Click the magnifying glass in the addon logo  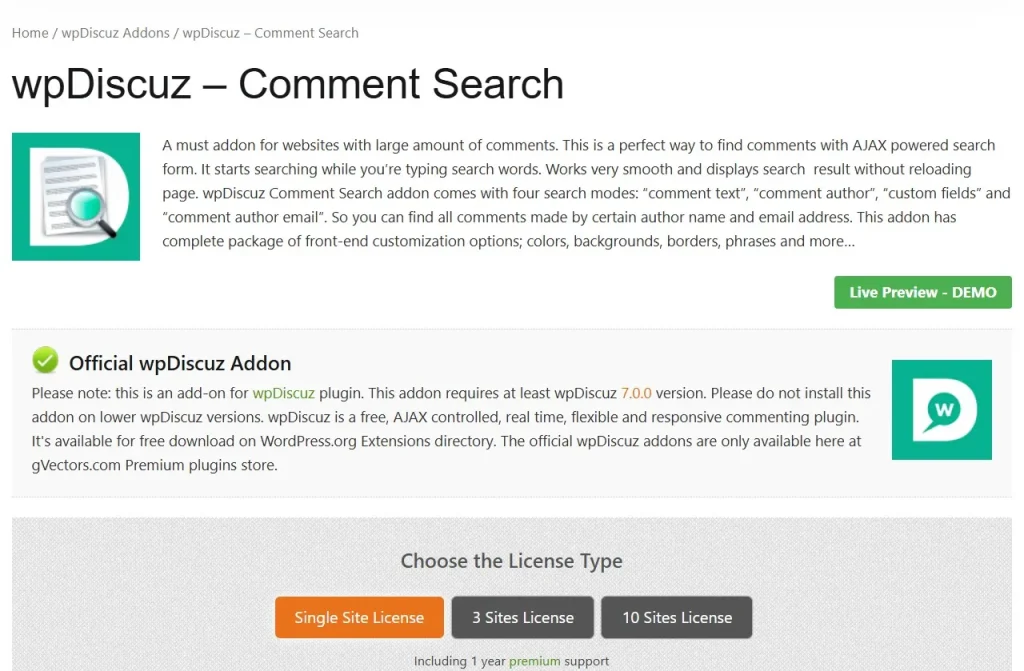pos(85,205)
